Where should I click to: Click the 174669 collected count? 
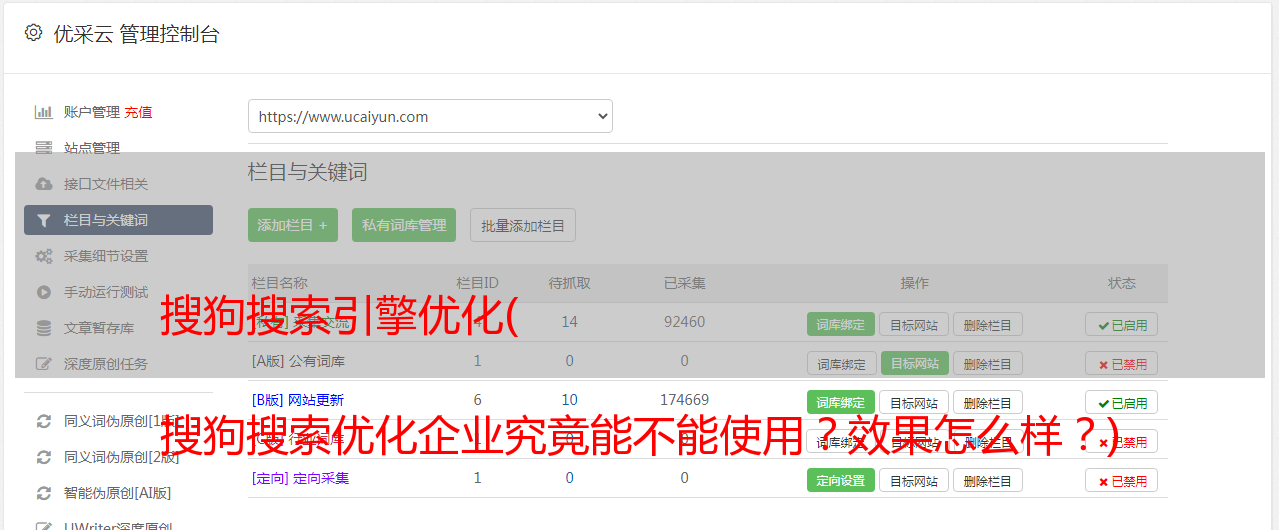click(684, 399)
